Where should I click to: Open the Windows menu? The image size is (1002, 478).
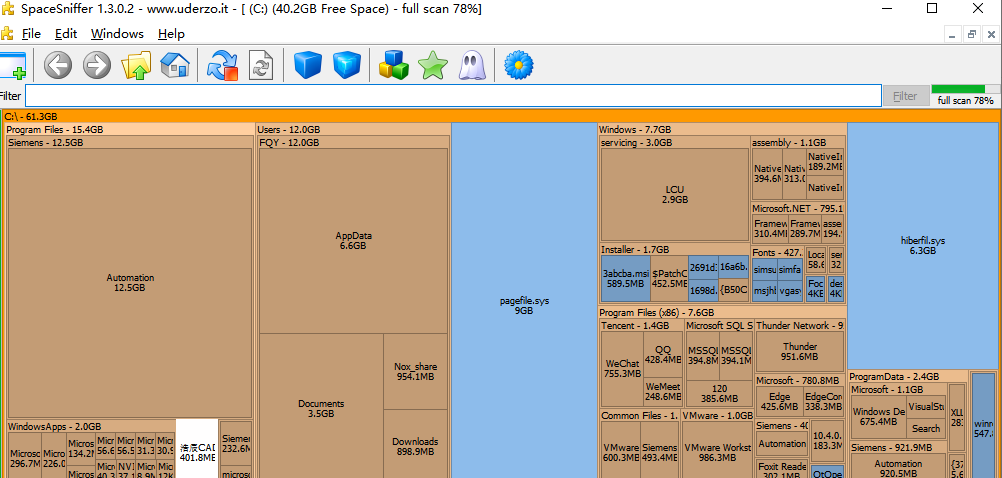[x=117, y=34]
